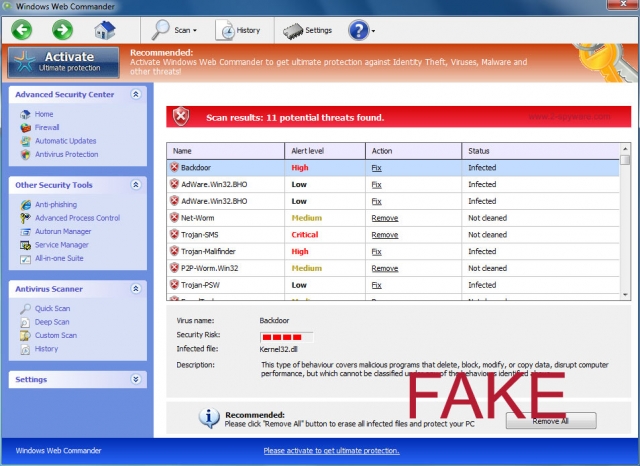Click the Action column header
The image size is (640, 466).
pos(413,151)
